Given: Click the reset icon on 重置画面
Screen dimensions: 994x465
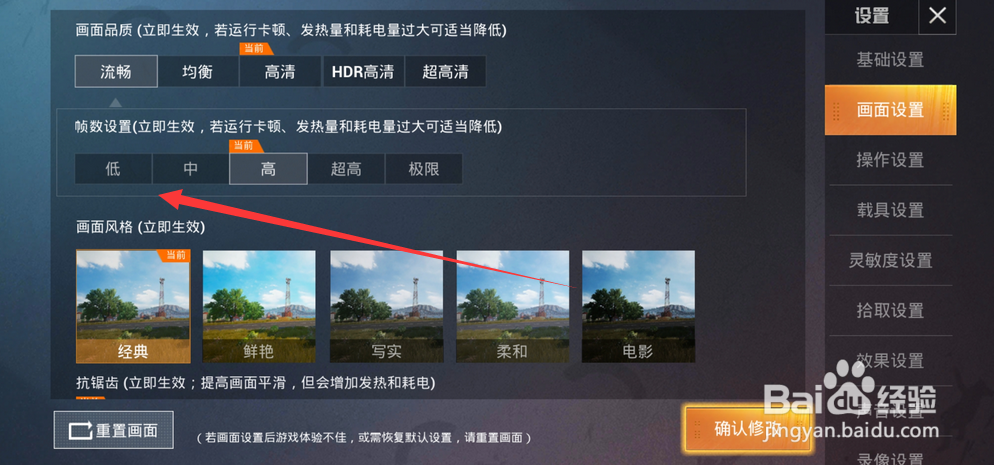Looking at the screenshot, I should click(81, 431).
